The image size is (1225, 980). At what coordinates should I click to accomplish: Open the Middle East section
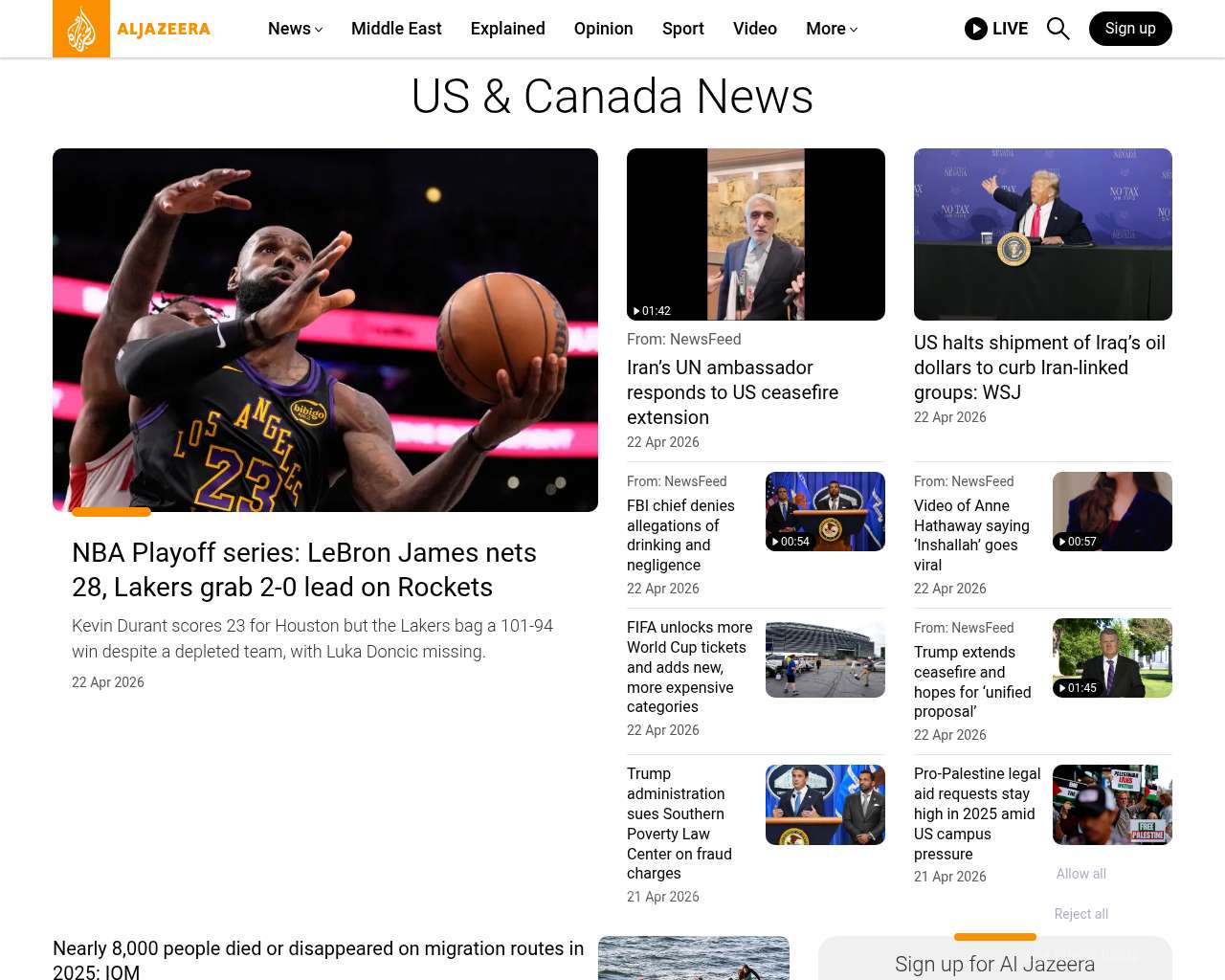click(396, 29)
